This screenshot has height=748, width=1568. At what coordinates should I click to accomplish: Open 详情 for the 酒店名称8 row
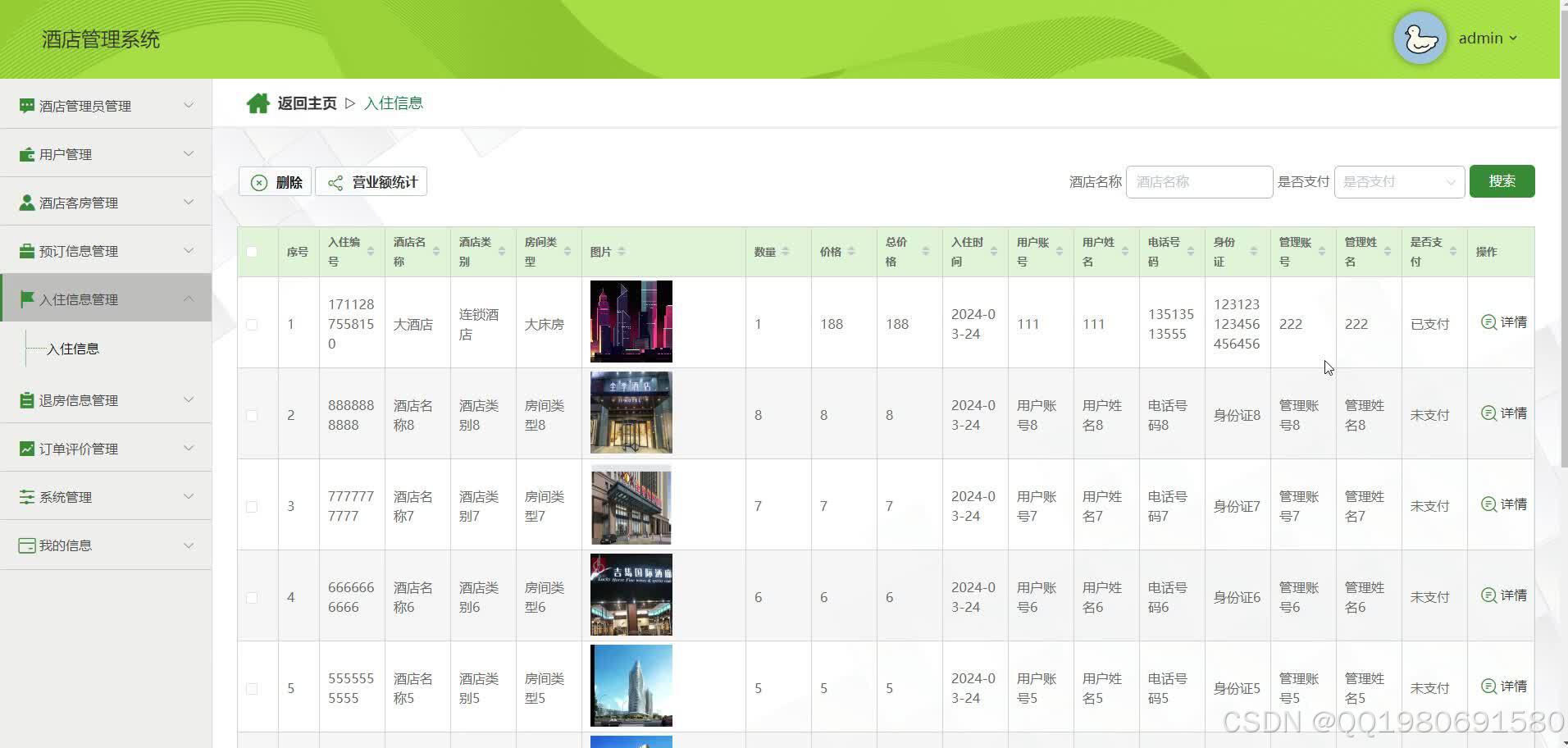1504,413
